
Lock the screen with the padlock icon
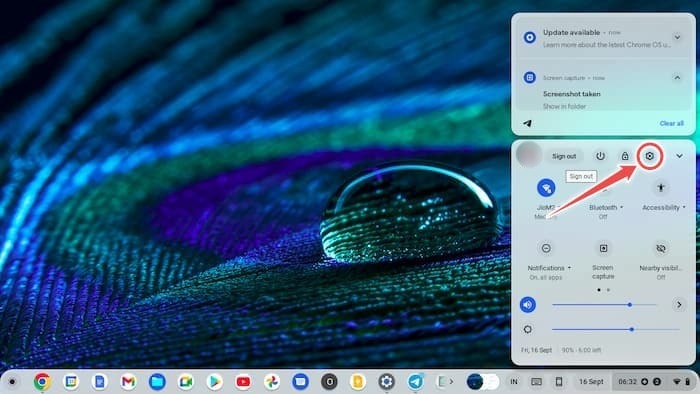(625, 156)
